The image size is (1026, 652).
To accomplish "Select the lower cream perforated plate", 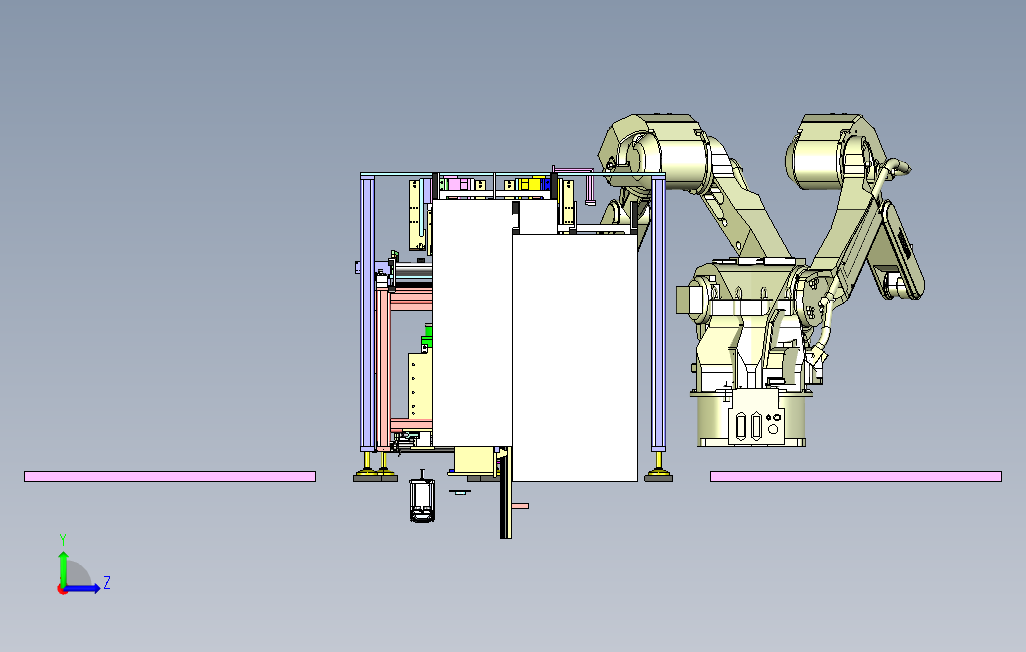I will [419, 386].
